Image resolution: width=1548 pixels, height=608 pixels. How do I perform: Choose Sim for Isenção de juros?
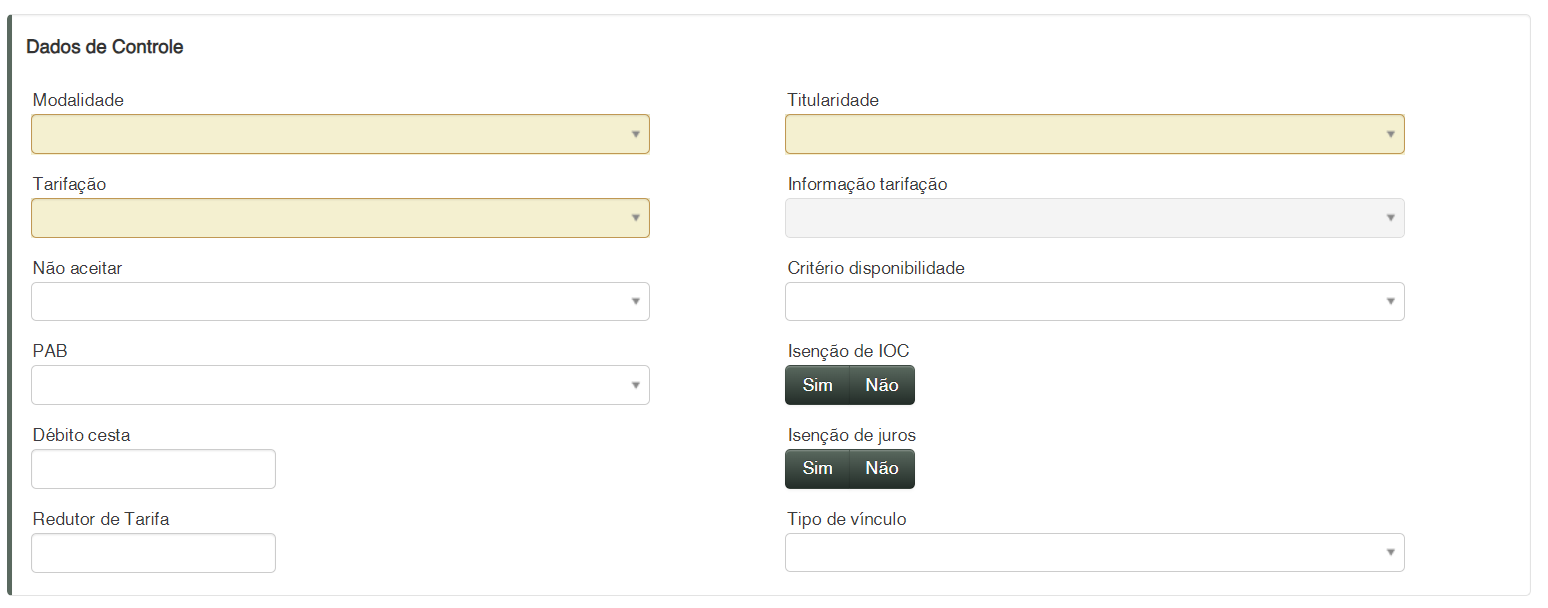point(817,469)
